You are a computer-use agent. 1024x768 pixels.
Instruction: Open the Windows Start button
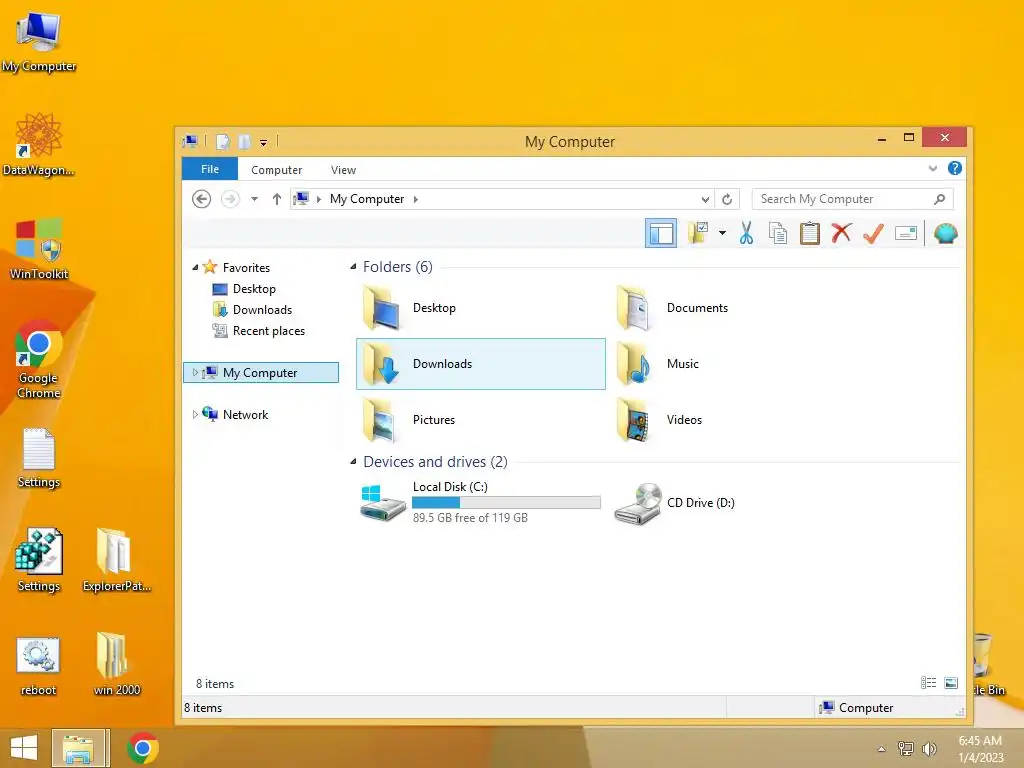(x=24, y=748)
